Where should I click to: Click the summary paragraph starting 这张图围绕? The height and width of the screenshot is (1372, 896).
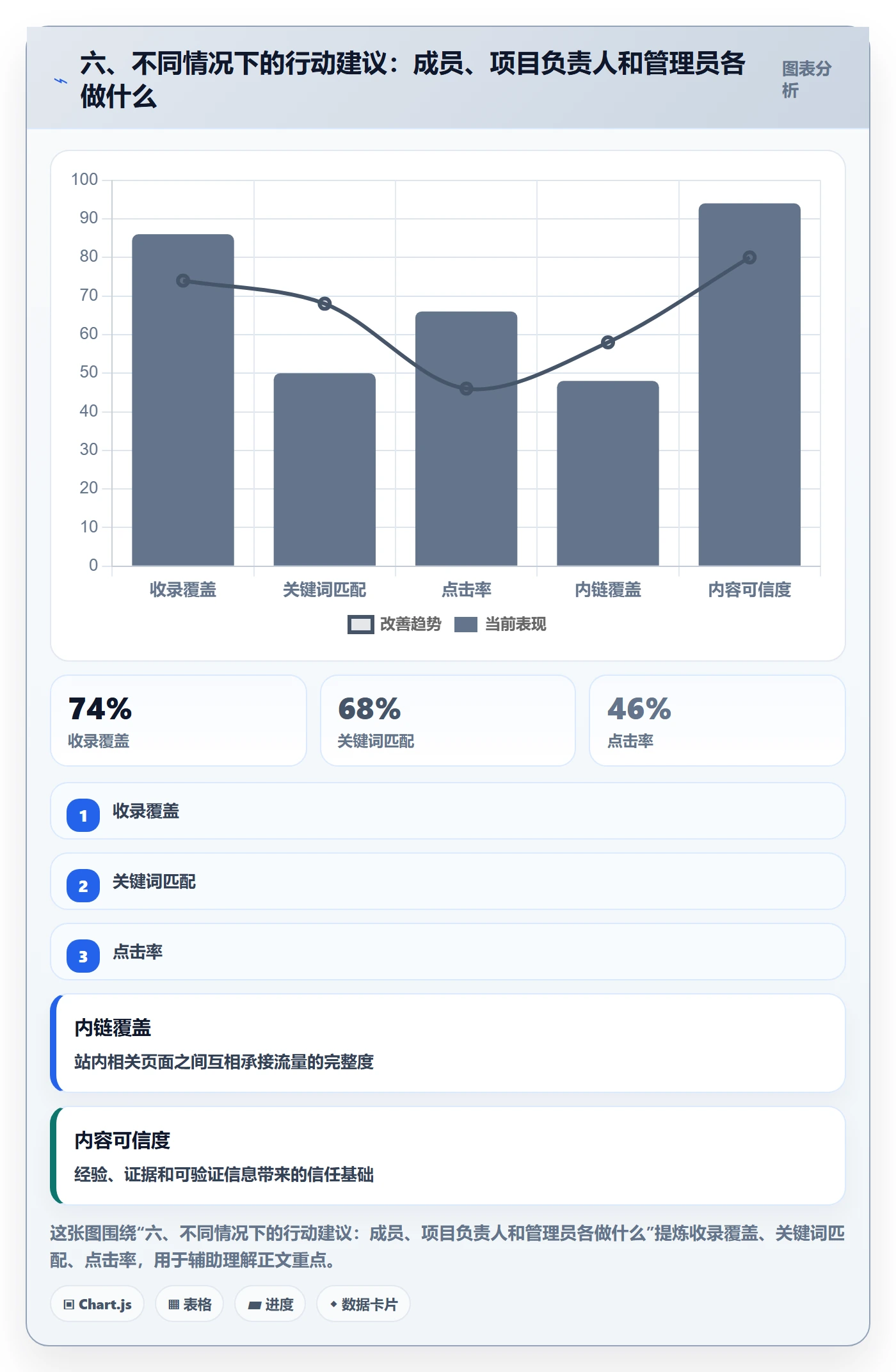(x=448, y=1246)
